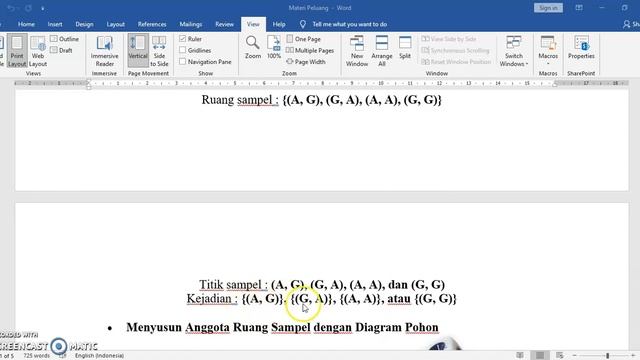This screenshot has height=360, width=640.
Task: Switch to Outline view
Action: pos(64,39)
